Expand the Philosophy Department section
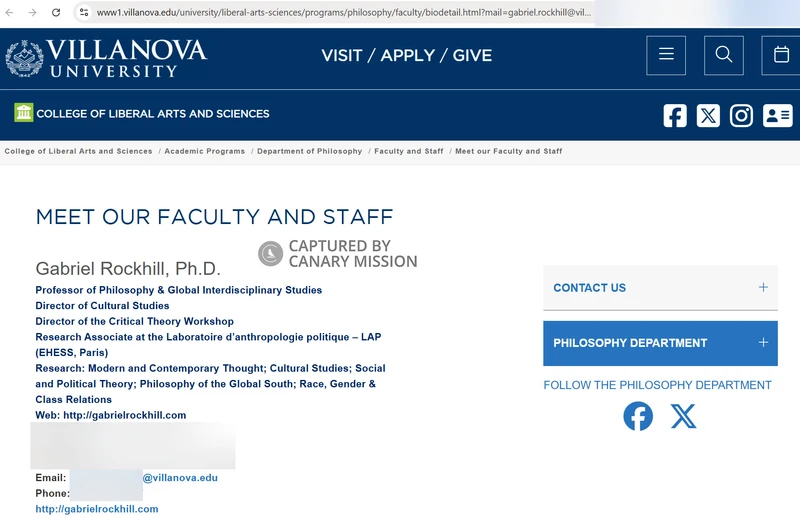800x521 pixels. (660, 343)
